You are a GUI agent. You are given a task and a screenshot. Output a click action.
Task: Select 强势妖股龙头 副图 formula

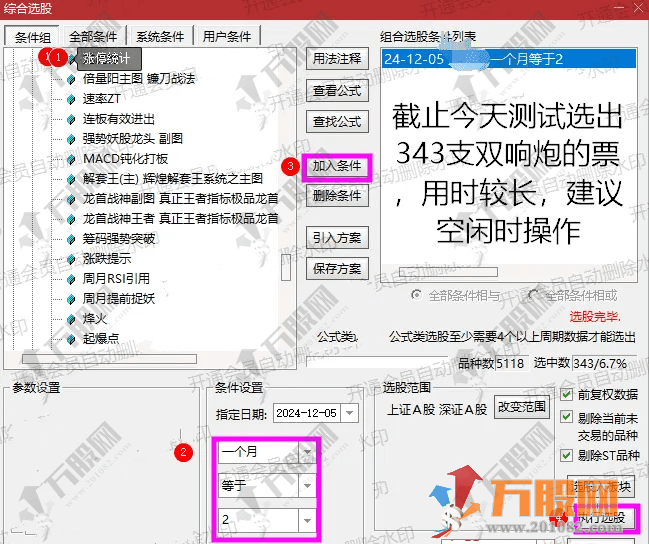point(132,139)
